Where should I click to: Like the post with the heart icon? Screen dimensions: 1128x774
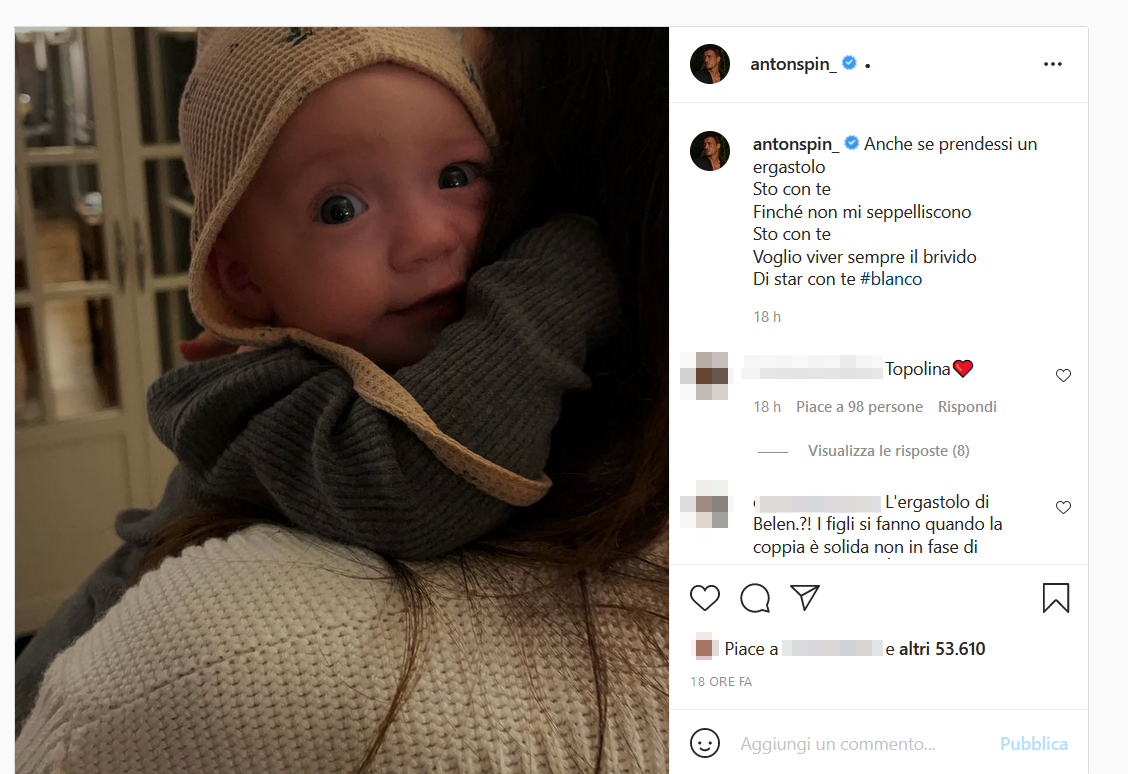coord(705,598)
